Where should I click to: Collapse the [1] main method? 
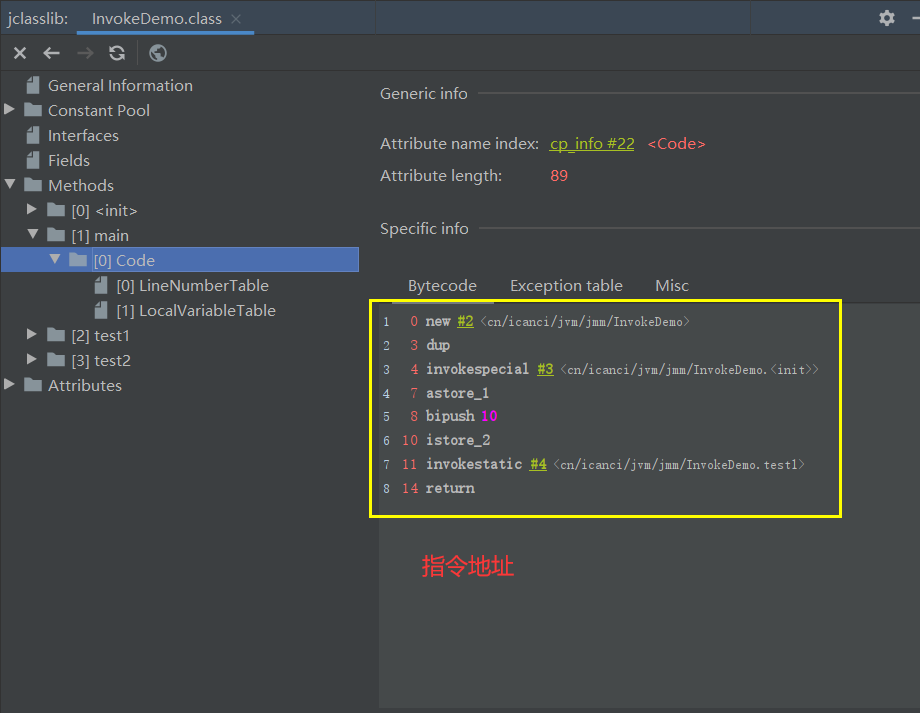point(33,234)
